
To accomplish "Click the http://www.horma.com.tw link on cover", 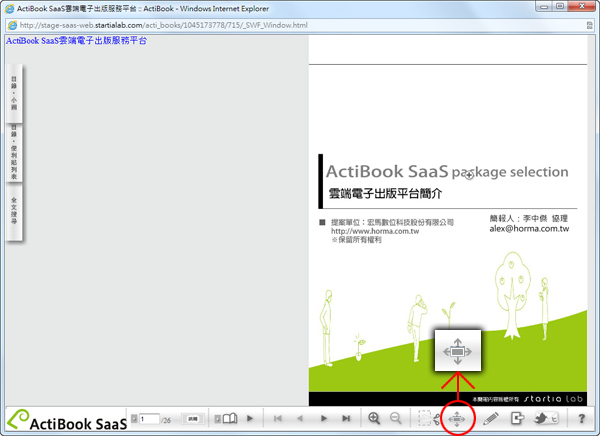I will point(375,231).
